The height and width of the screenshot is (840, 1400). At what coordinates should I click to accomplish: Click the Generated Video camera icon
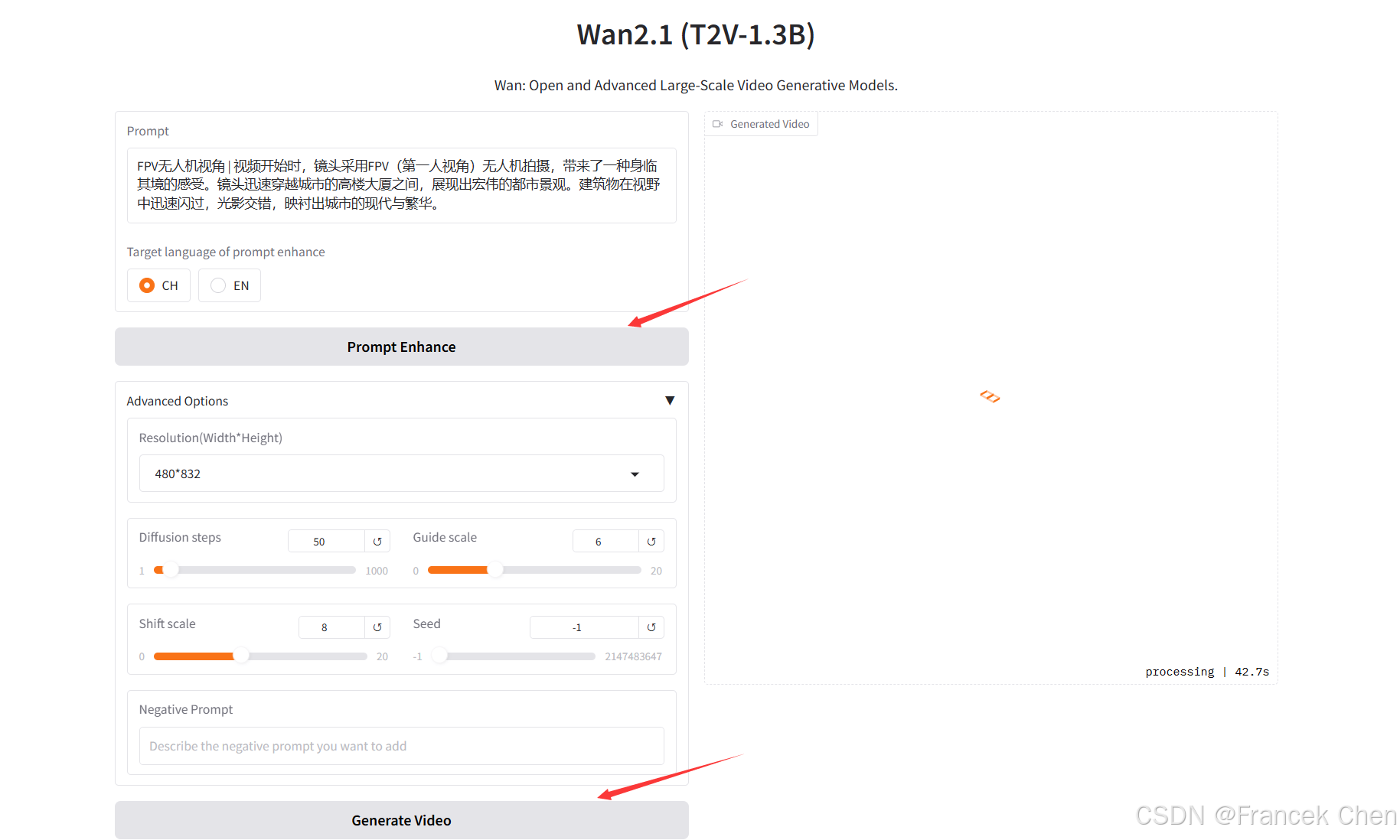pos(717,124)
